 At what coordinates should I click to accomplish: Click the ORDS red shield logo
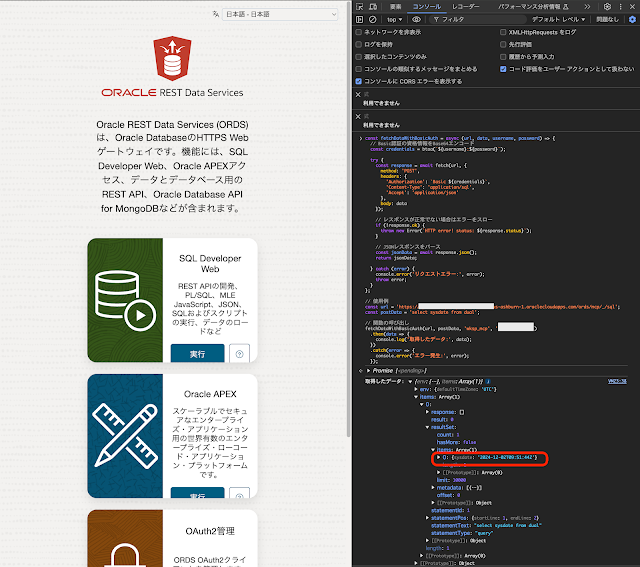pos(172,58)
